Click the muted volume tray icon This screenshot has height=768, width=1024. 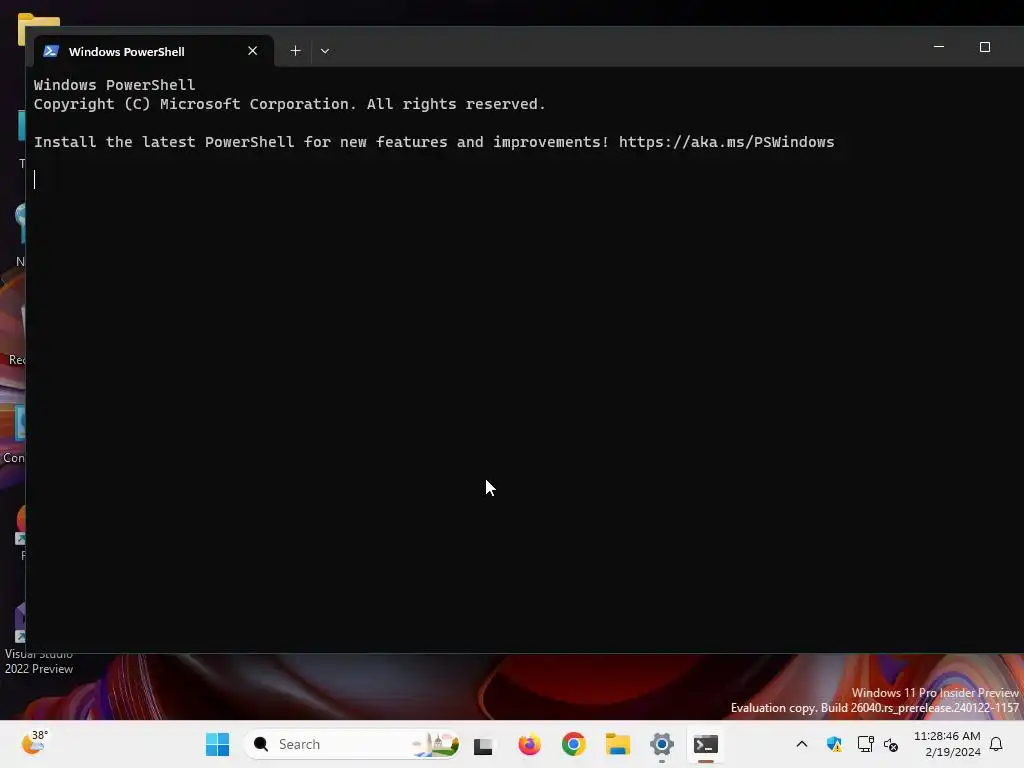point(891,744)
